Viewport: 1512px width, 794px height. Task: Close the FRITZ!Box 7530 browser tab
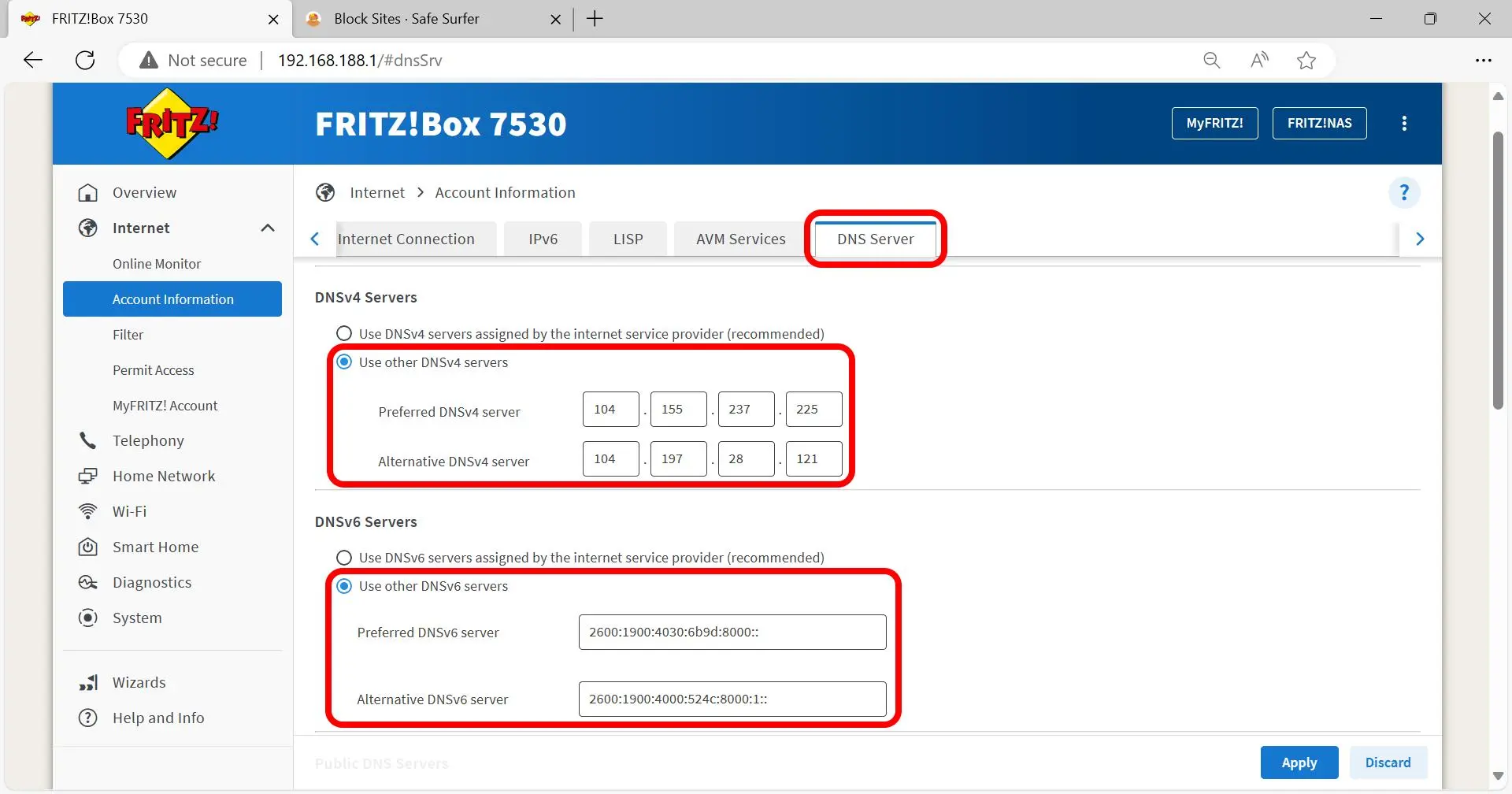click(274, 19)
